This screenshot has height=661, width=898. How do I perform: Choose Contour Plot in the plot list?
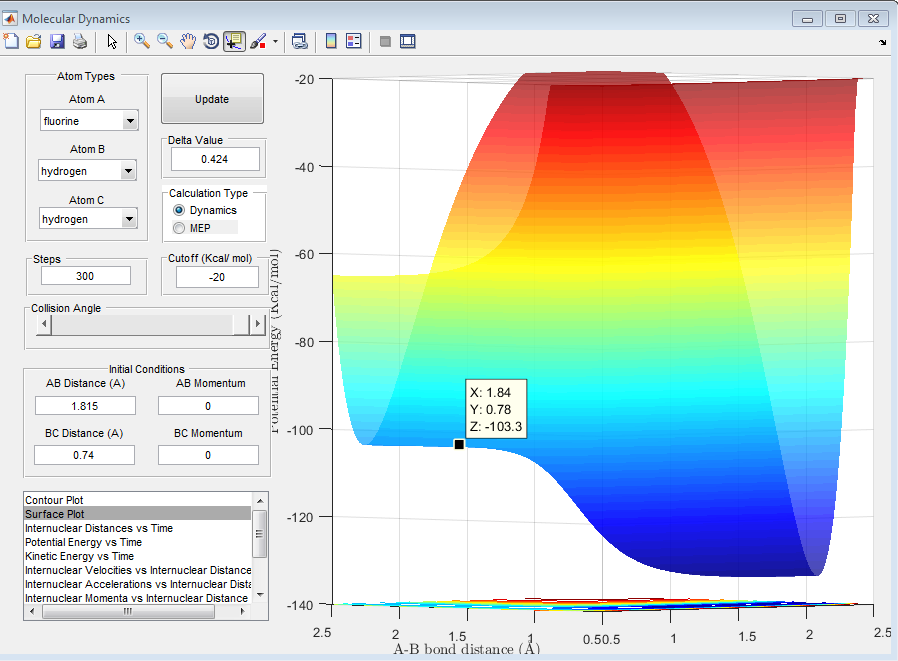tap(53, 500)
